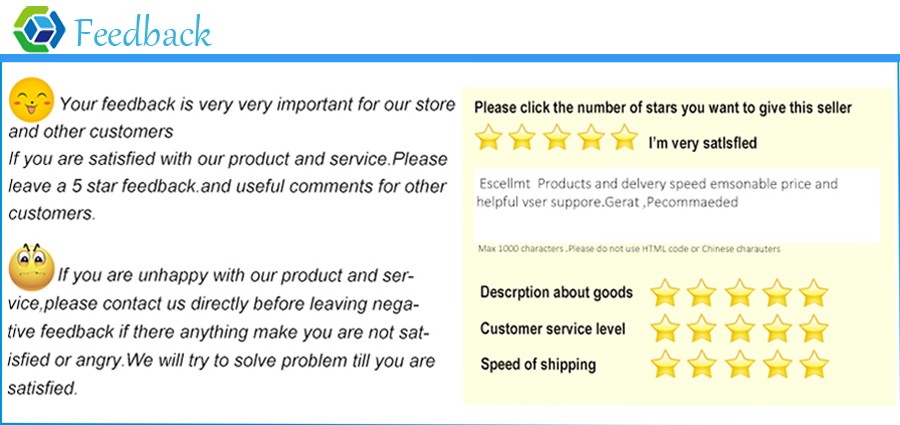Viewport: 900px width, 425px height.
Task: Click the hexagon logo beside Feedback
Action: point(39,29)
